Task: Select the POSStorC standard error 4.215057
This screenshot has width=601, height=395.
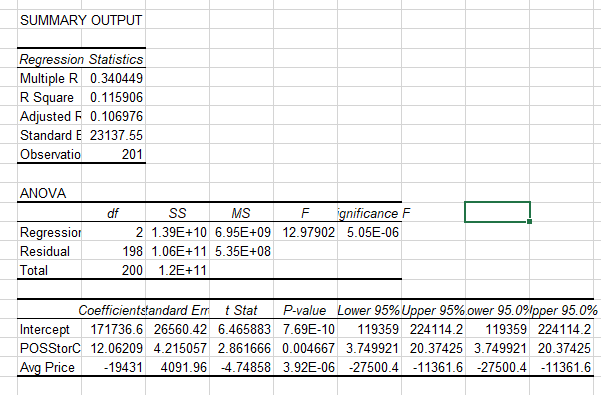Action: point(180,348)
